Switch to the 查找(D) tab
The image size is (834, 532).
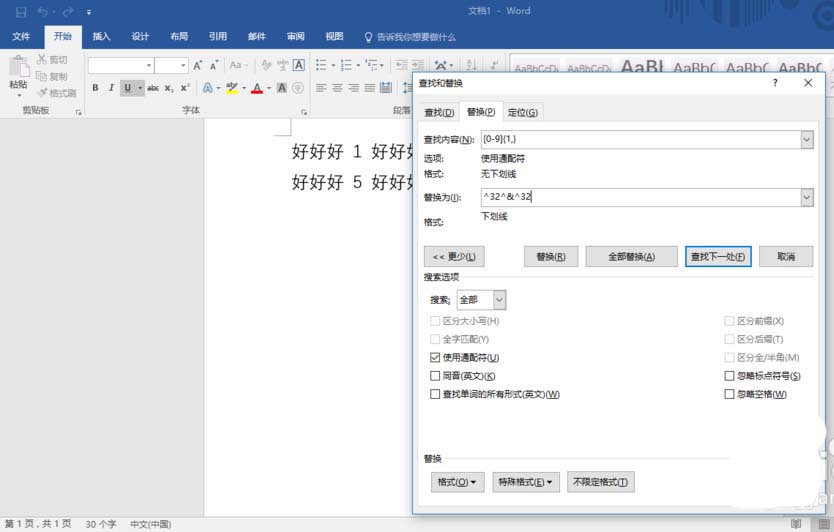tap(439, 112)
